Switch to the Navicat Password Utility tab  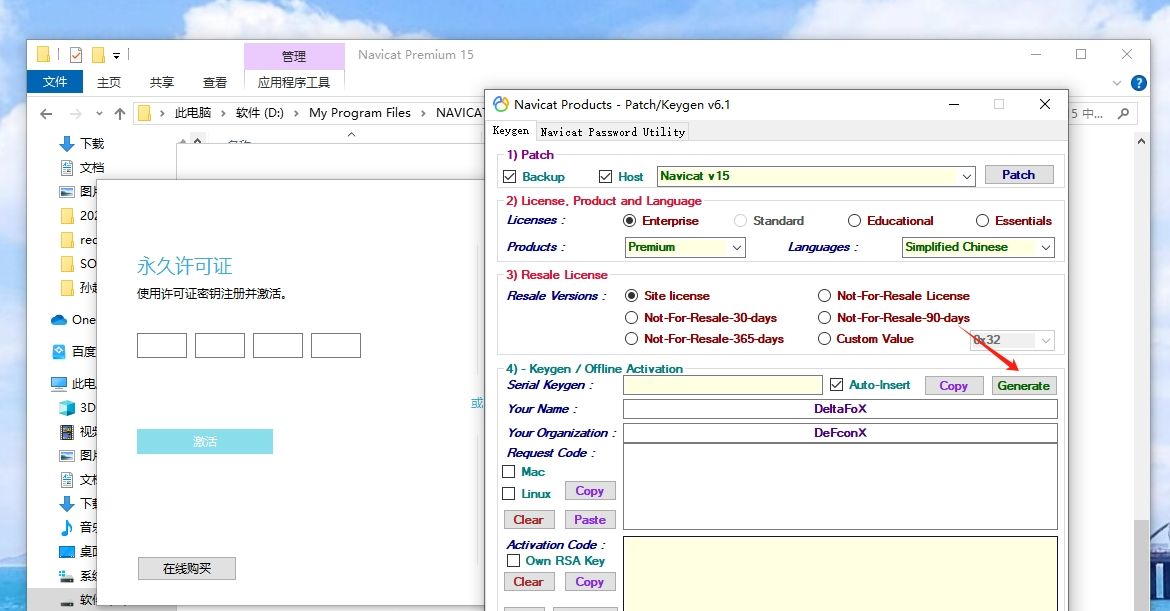point(612,132)
